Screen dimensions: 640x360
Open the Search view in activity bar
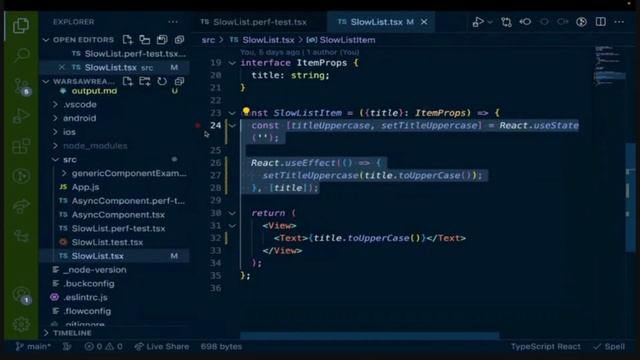21,55
